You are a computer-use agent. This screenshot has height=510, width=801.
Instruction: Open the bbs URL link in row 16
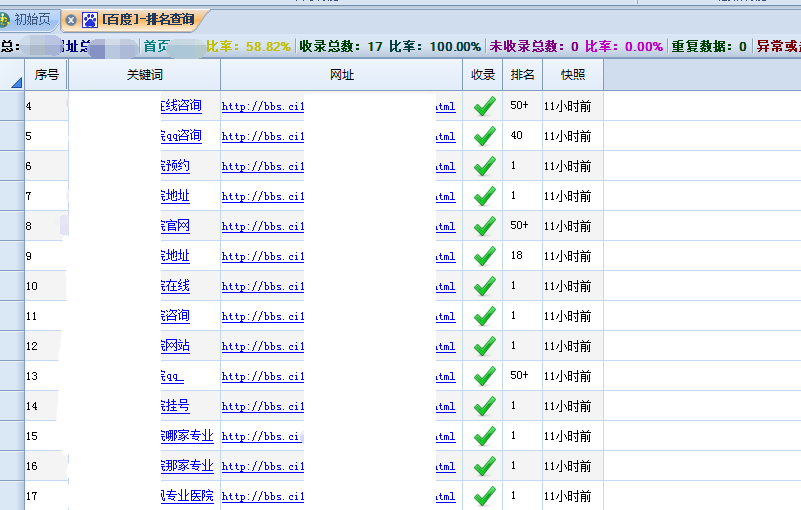tap(263, 467)
